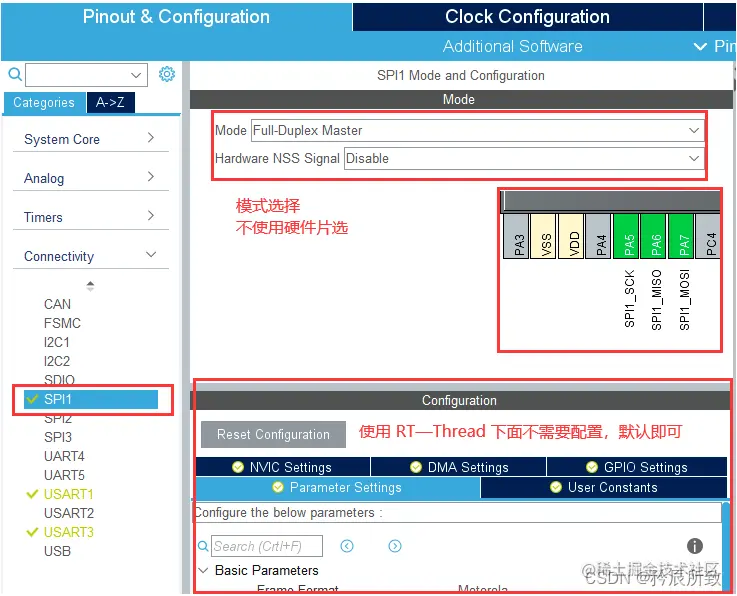Select CAN in Connectivity list
This screenshot has width=737, height=596.
pos(57,304)
